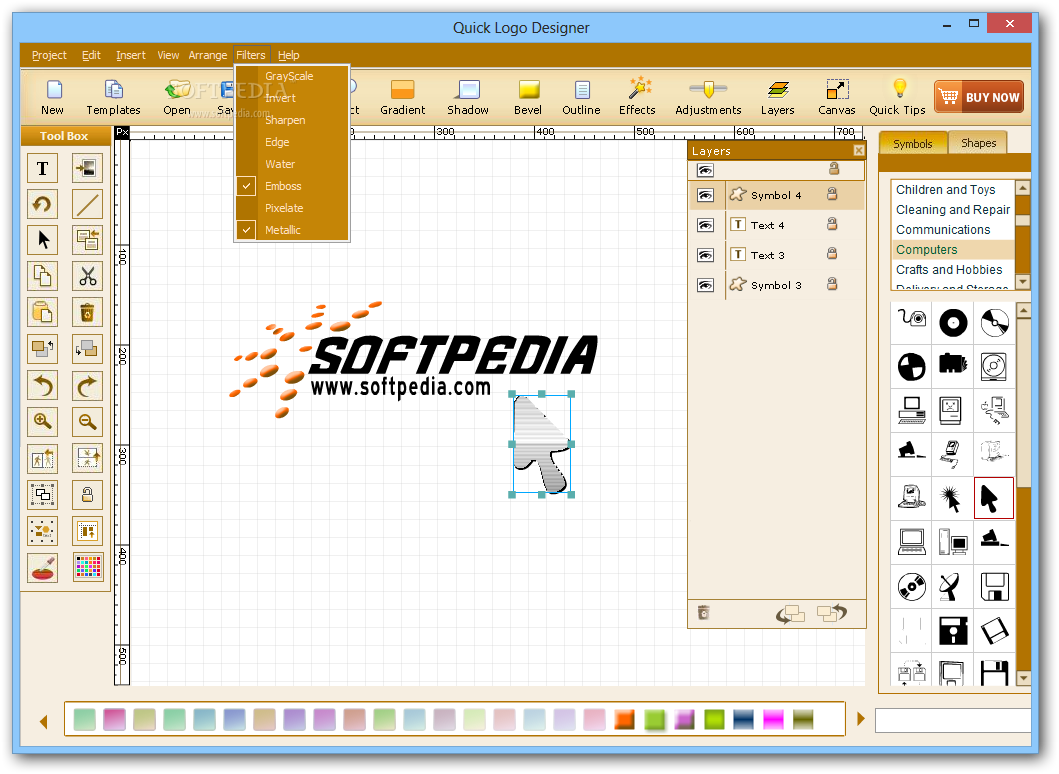Click the BUY NOW button
The image size is (1059, 774).
(979, 97)
